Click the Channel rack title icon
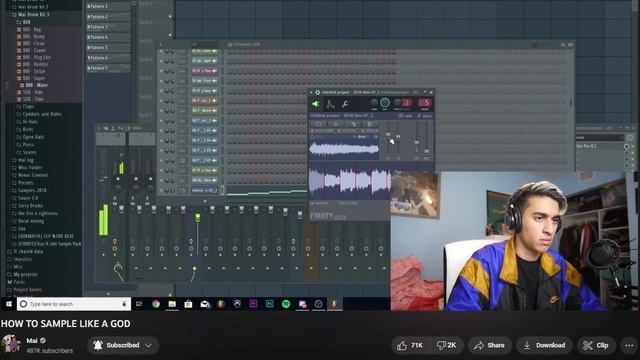 tap(230, 44)
